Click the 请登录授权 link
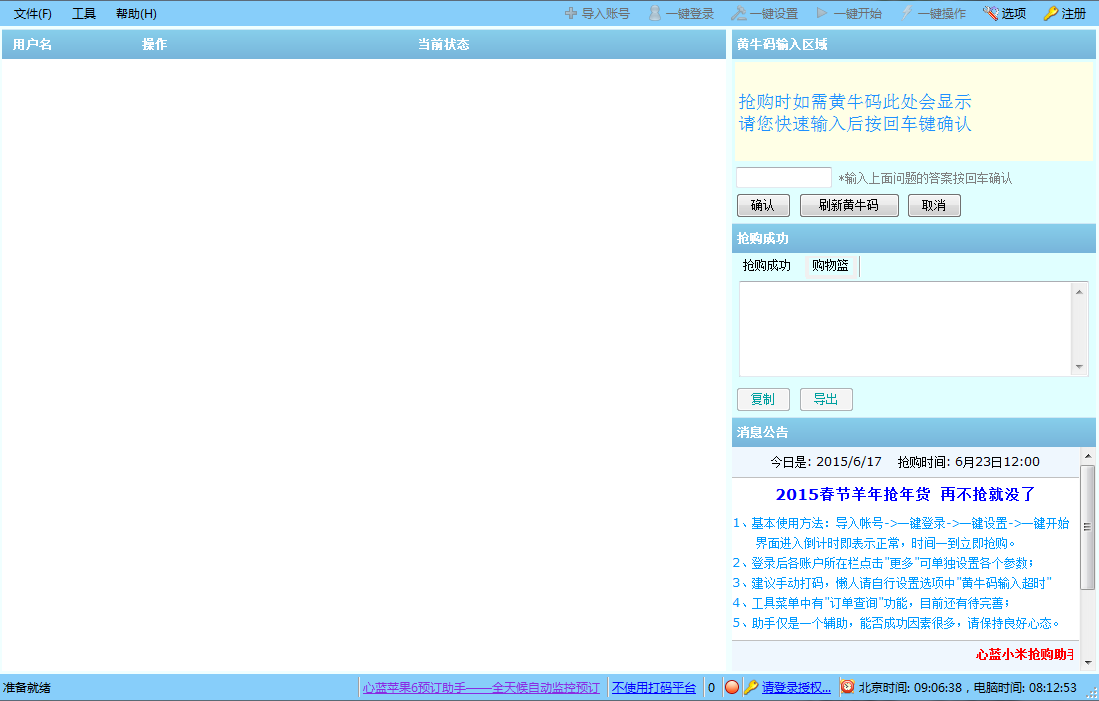1099x701 pixels. click(796, 688)
